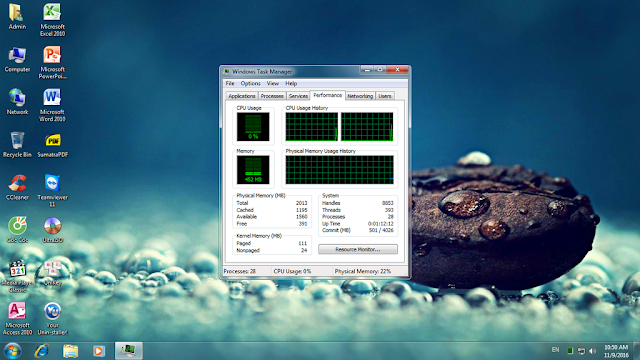
Task: Click the Cached memory value row
Action: [272, 210]
